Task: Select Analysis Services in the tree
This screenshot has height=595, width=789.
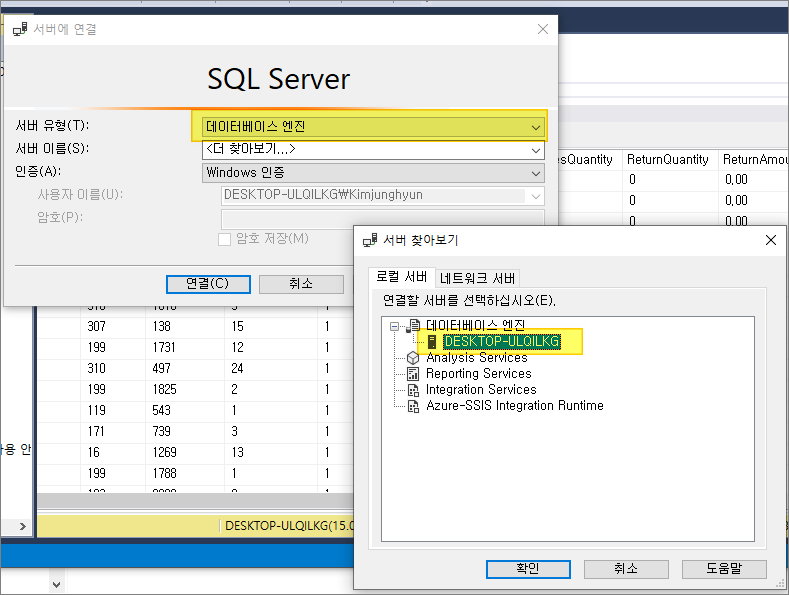Action: pyautogui.click(x=477, y=357)
